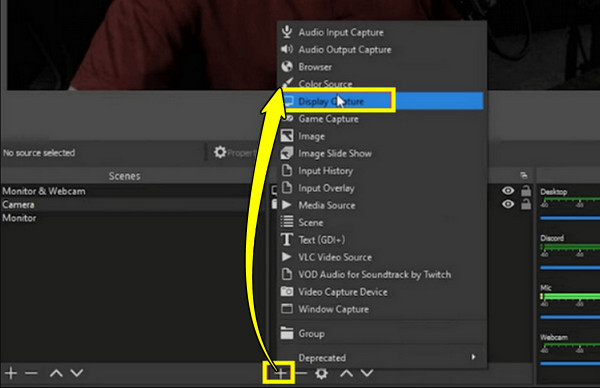
Task: Adjust the Mic volume slider
Action: pyautogui.click(x=570, y=317)
